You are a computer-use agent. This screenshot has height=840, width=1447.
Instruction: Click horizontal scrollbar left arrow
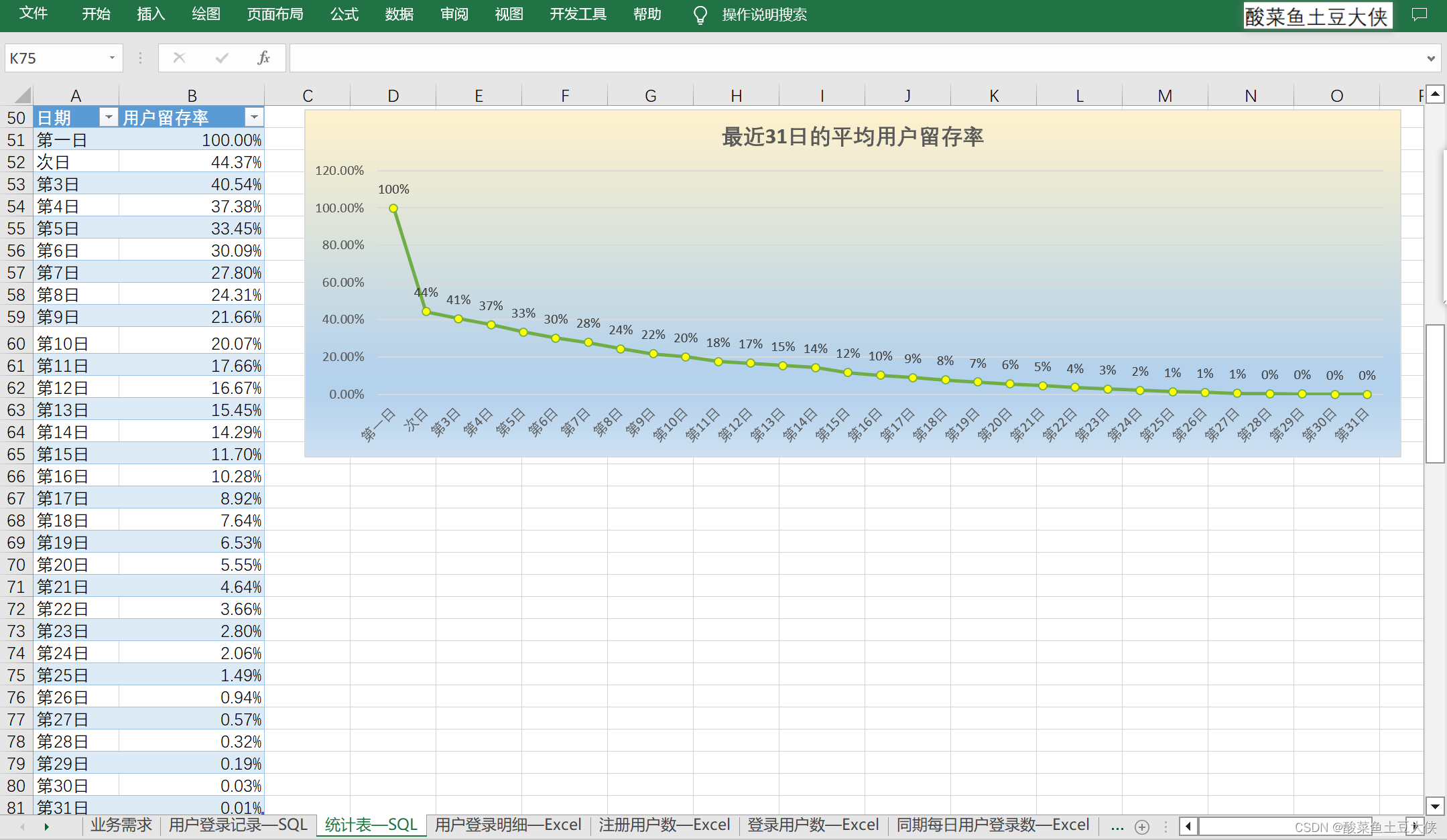1188,826
